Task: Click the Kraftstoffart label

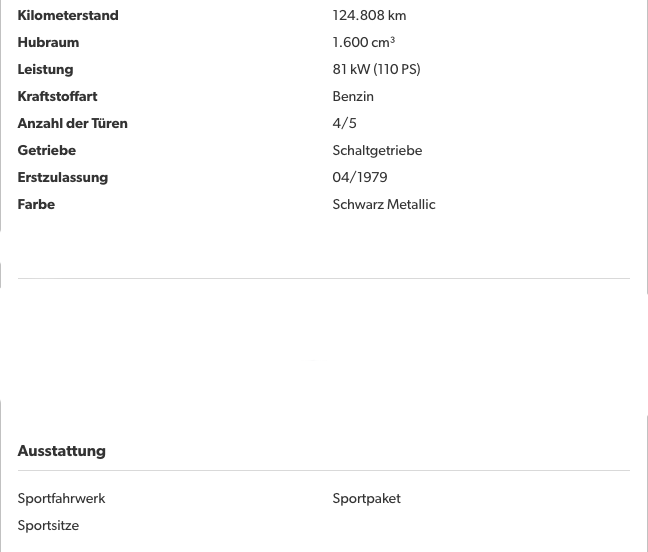Action: (x=57, y=96)
